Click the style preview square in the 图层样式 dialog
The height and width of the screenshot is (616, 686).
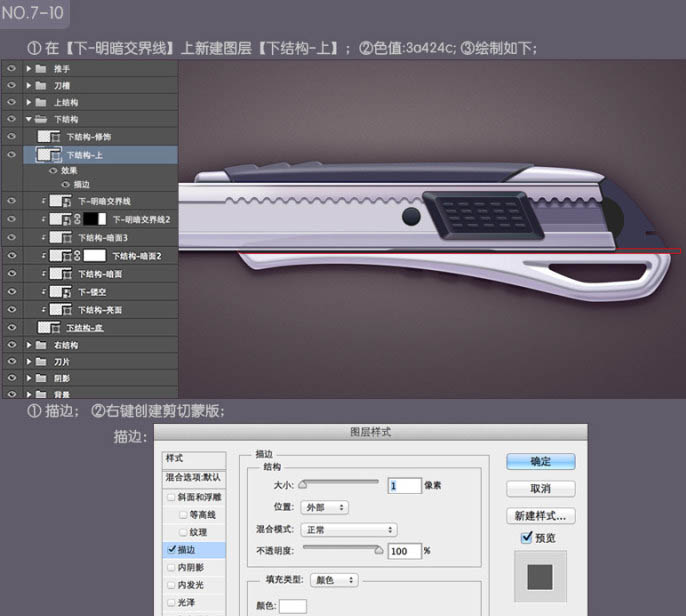[x=540, y=577]
